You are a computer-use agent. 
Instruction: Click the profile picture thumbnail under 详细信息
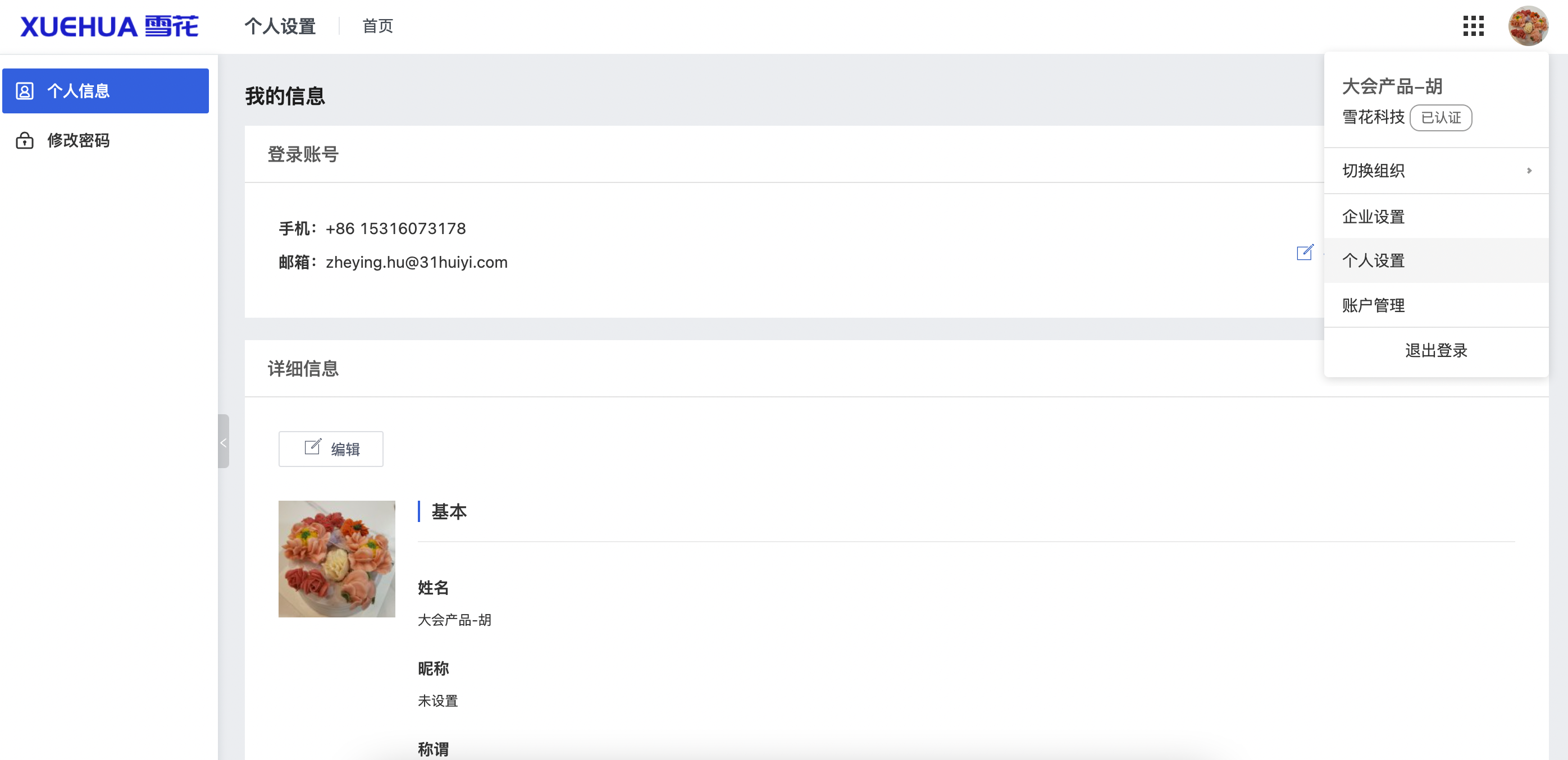[x=336, y=558]
